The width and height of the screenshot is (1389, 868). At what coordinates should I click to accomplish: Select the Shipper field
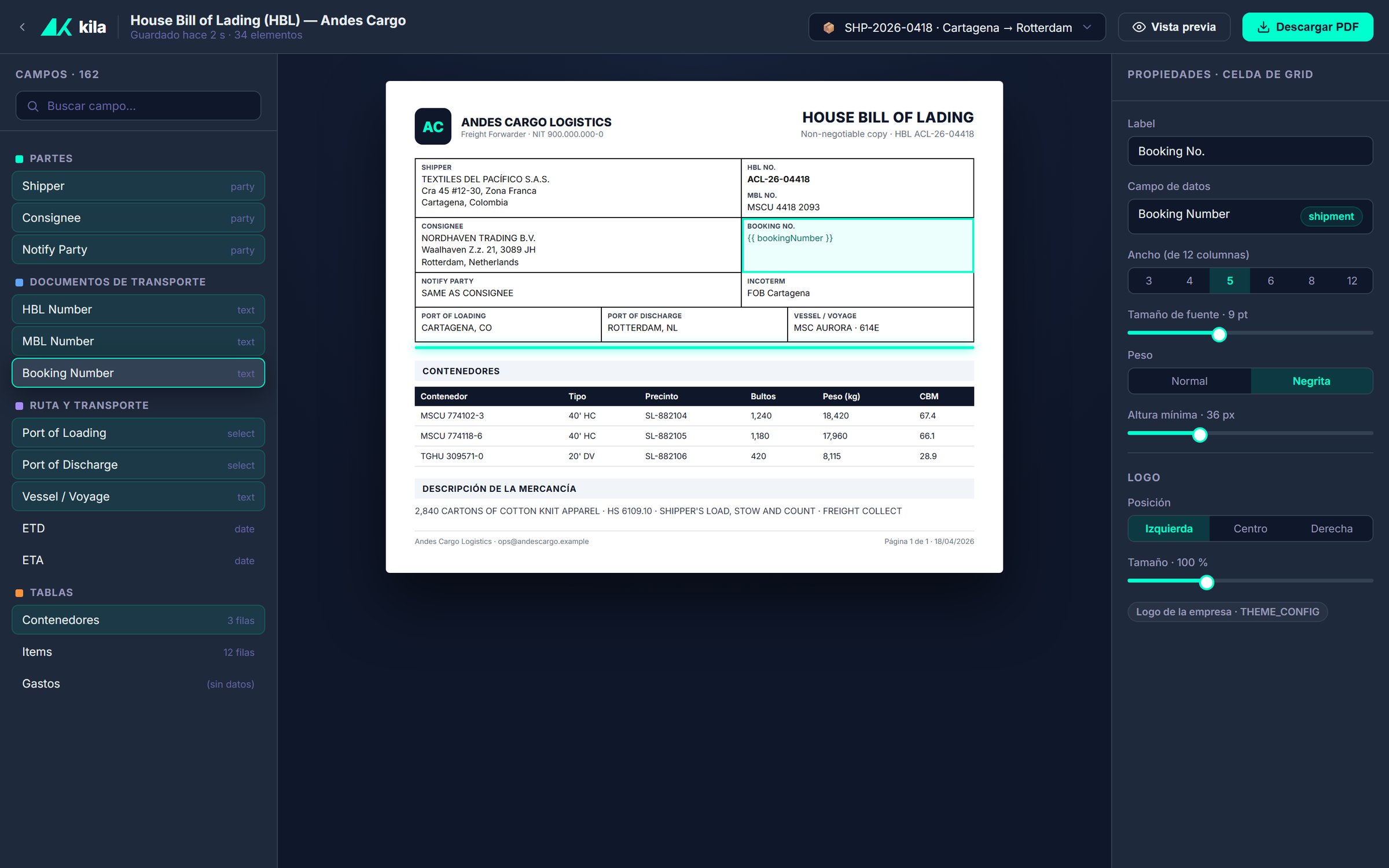tap(138, 186)
